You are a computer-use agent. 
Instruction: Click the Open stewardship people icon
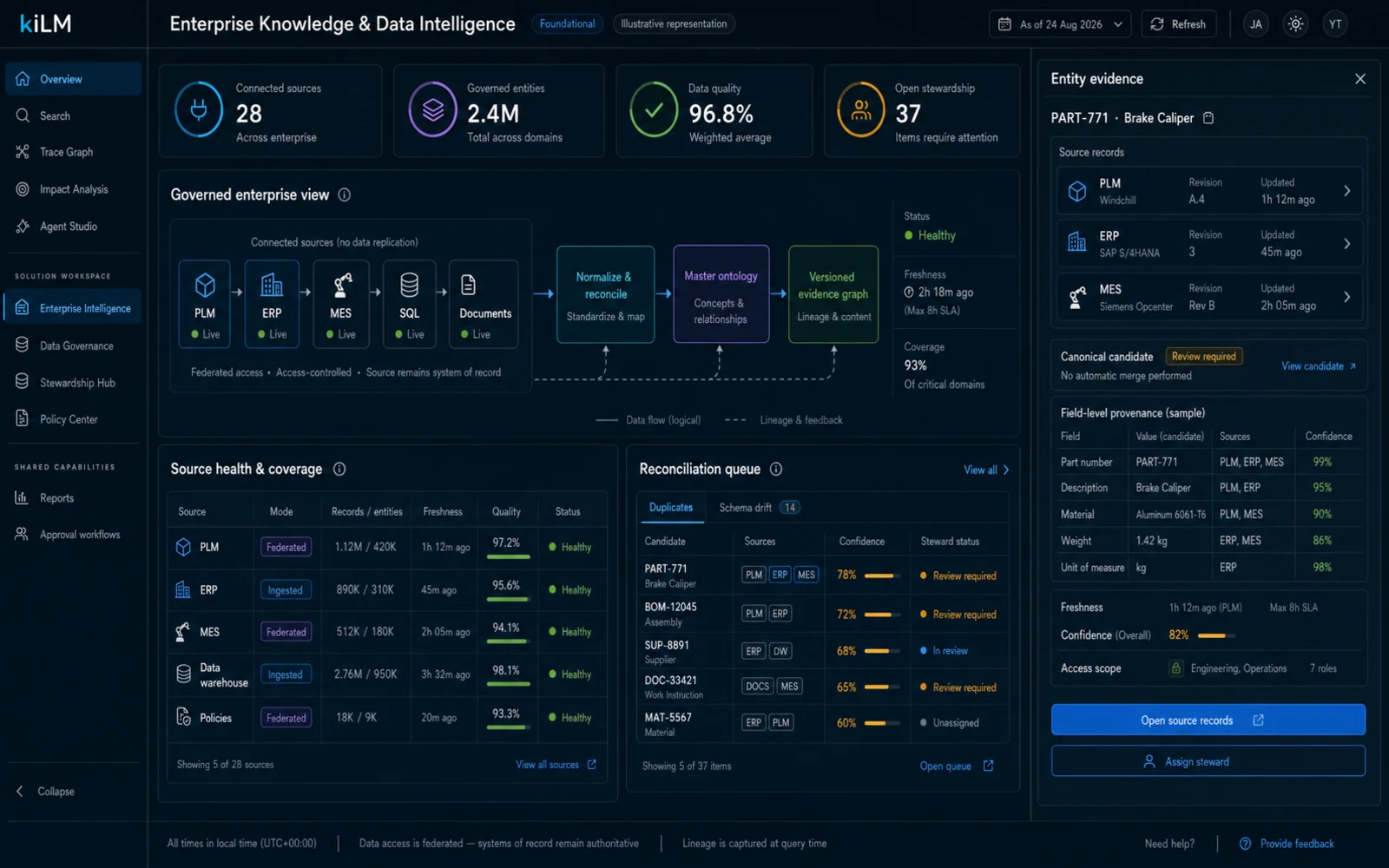861,109
